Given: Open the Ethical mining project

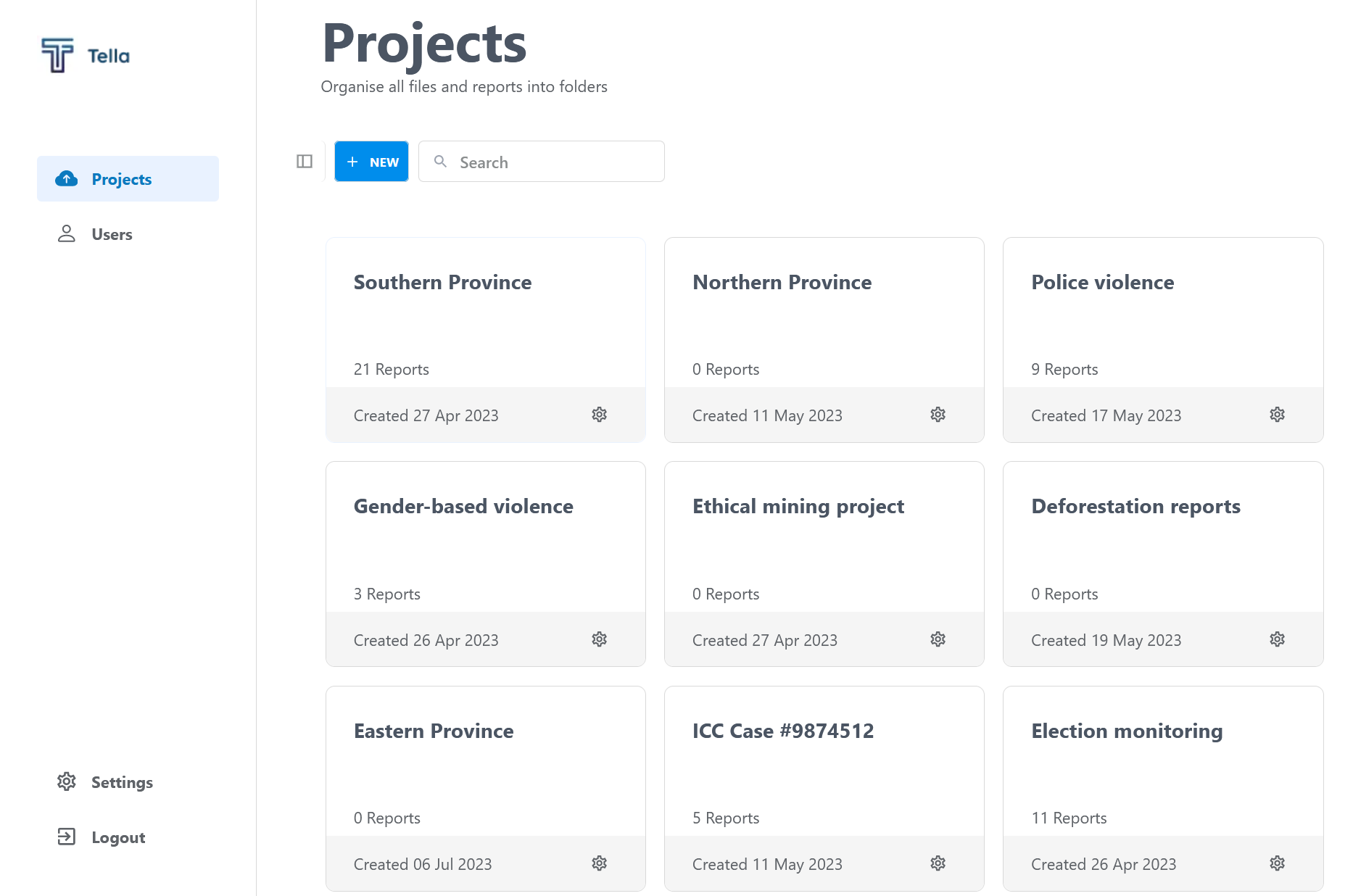Looking at the screenshot, I should [798, 506].
